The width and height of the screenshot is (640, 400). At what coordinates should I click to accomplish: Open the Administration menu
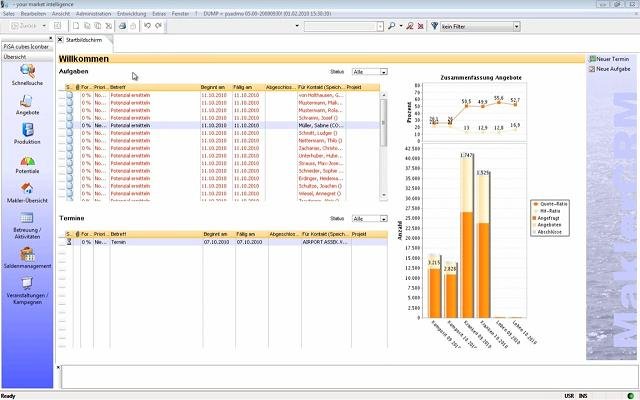[x=93, y=13]
